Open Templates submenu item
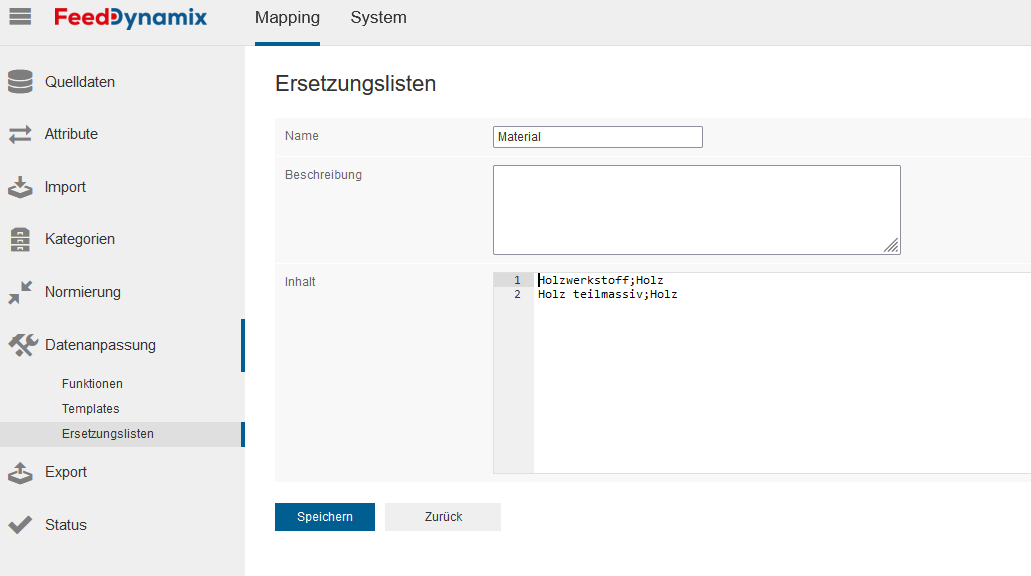The image size is (1031, 576). (91, 409)
